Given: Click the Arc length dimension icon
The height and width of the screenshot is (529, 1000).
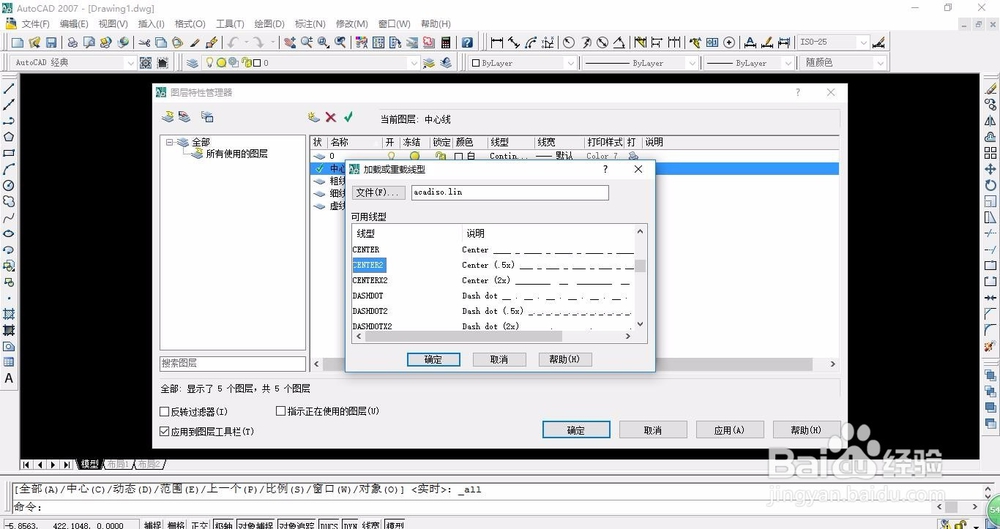Looking at the screenshot, I should pyautogui.click(x=531, y=43).
